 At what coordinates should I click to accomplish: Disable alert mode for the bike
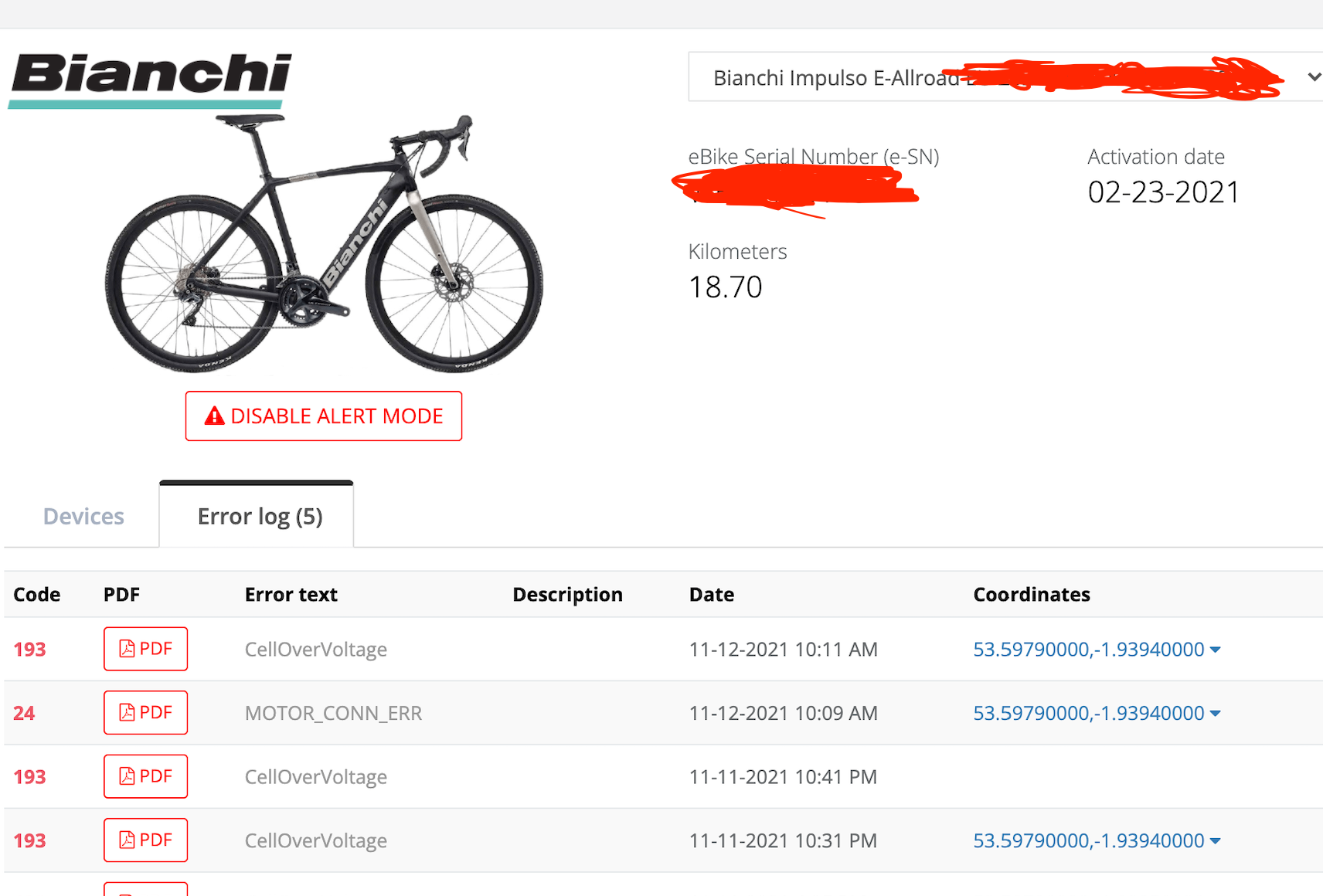(324, 416)
